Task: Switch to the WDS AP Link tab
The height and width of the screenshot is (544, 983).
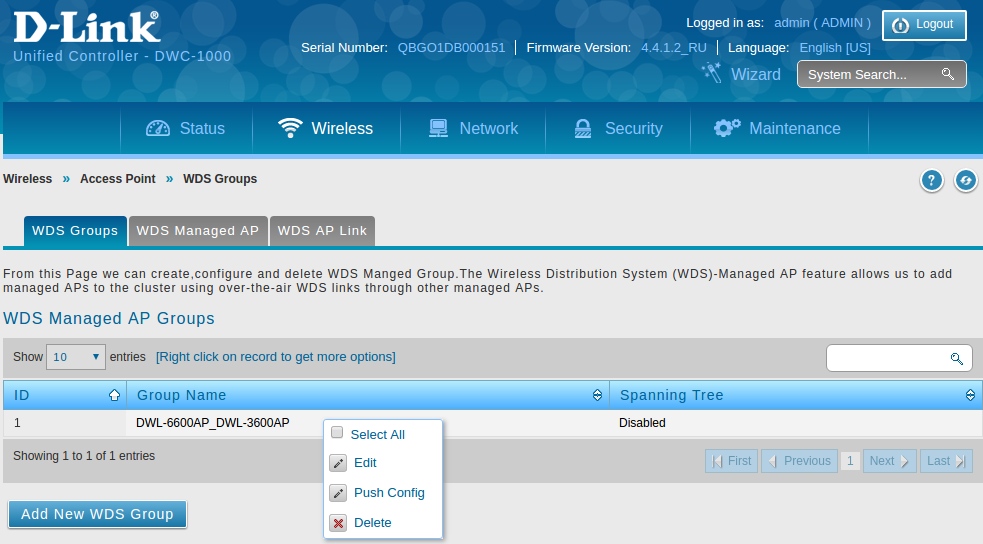Action: pyautogui.click(x=322, y=231)
